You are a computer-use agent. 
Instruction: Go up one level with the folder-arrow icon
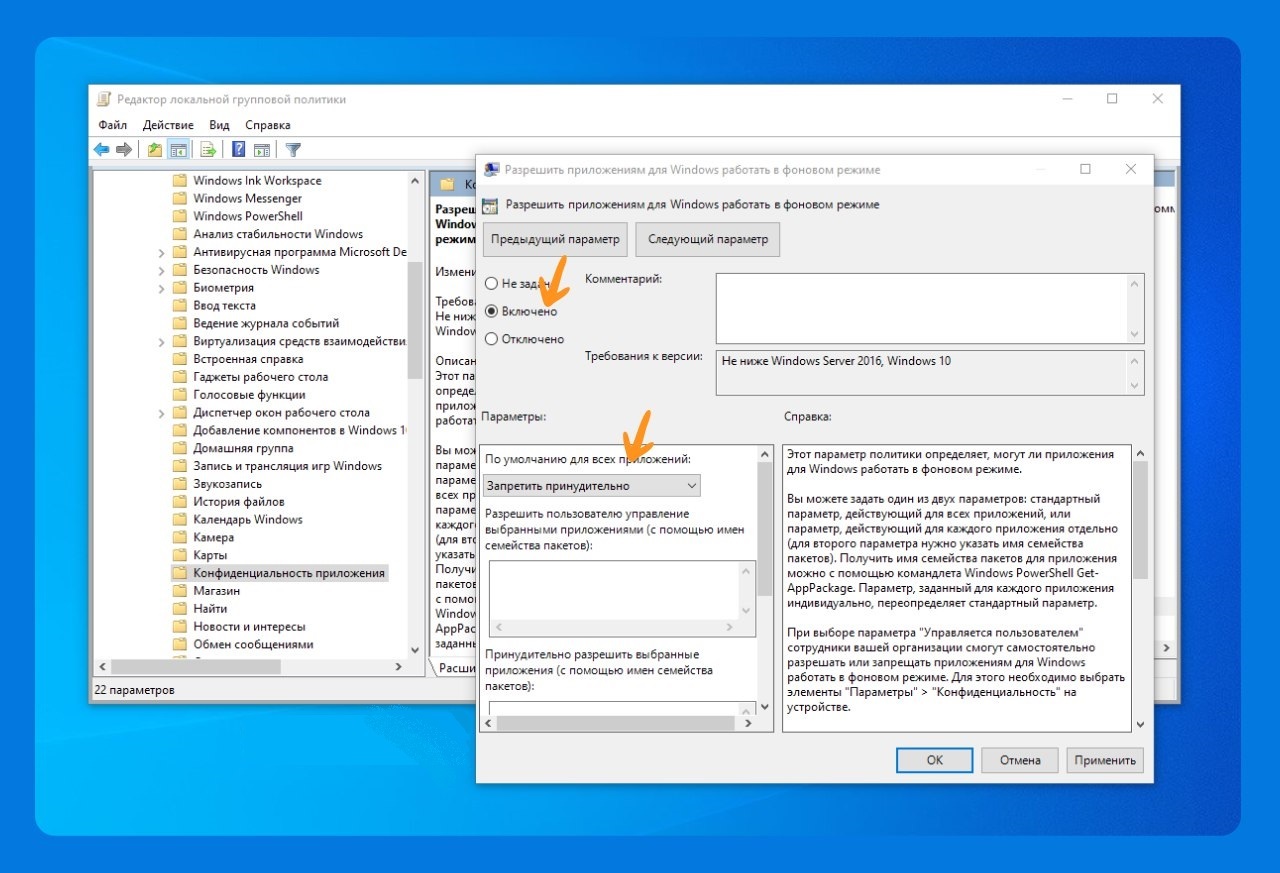154,150
